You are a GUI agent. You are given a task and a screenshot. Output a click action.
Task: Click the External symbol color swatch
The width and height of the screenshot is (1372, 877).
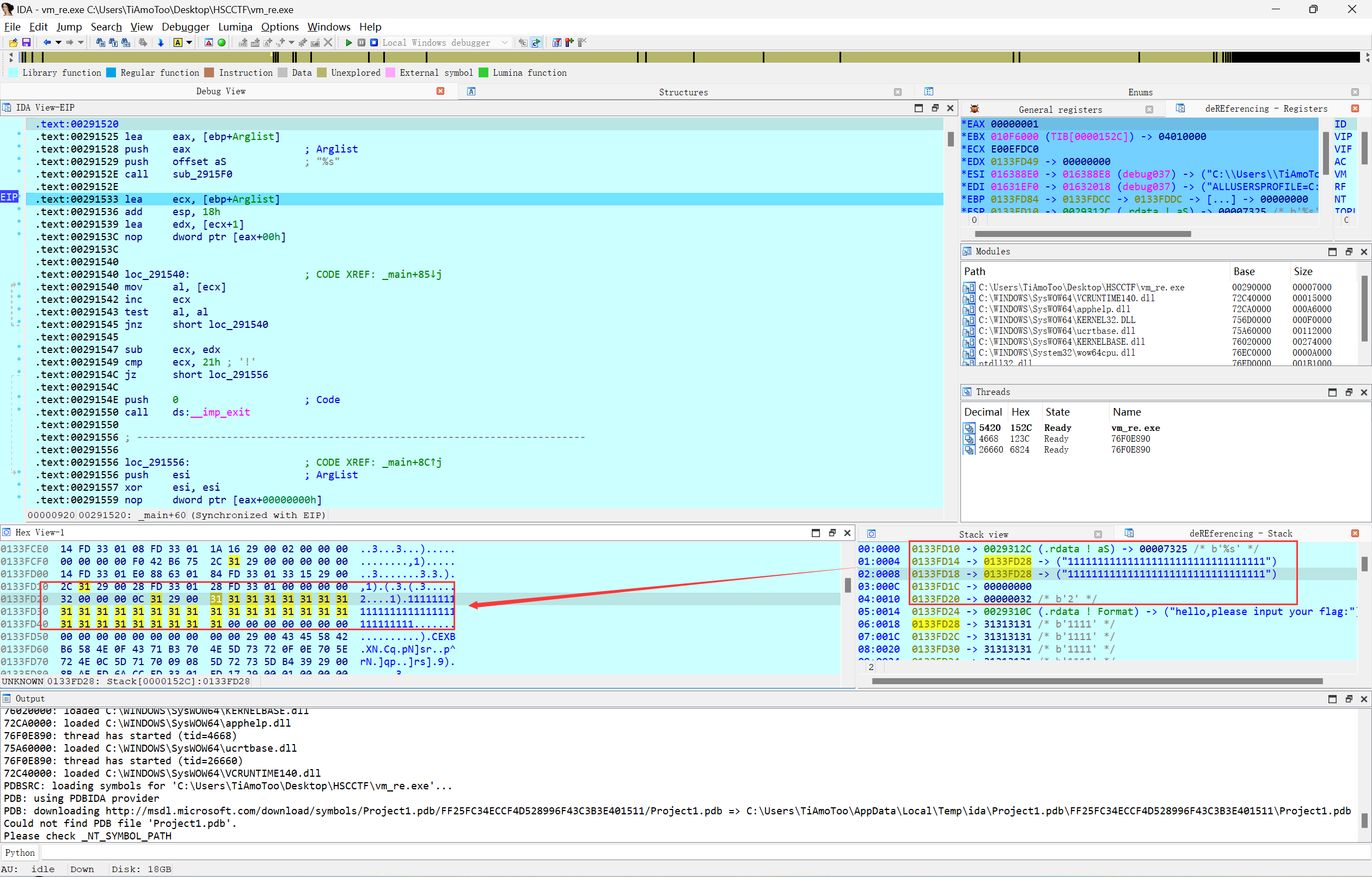click(390, 72)
